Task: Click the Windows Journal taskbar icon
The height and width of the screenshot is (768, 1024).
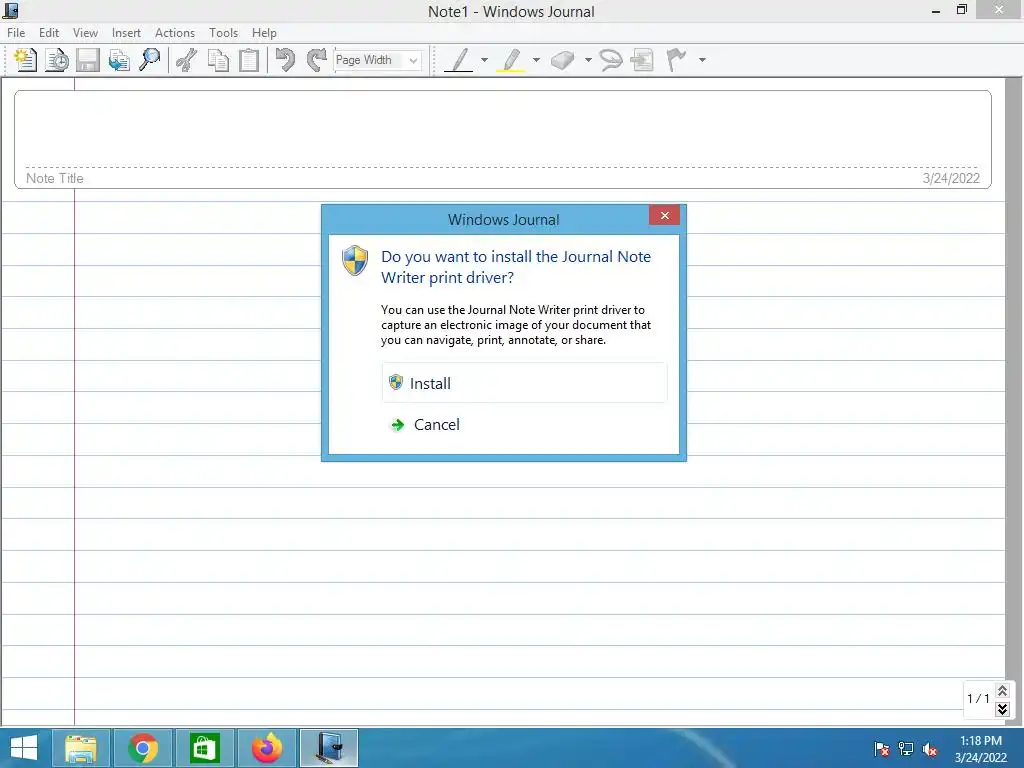Action: 329,748
